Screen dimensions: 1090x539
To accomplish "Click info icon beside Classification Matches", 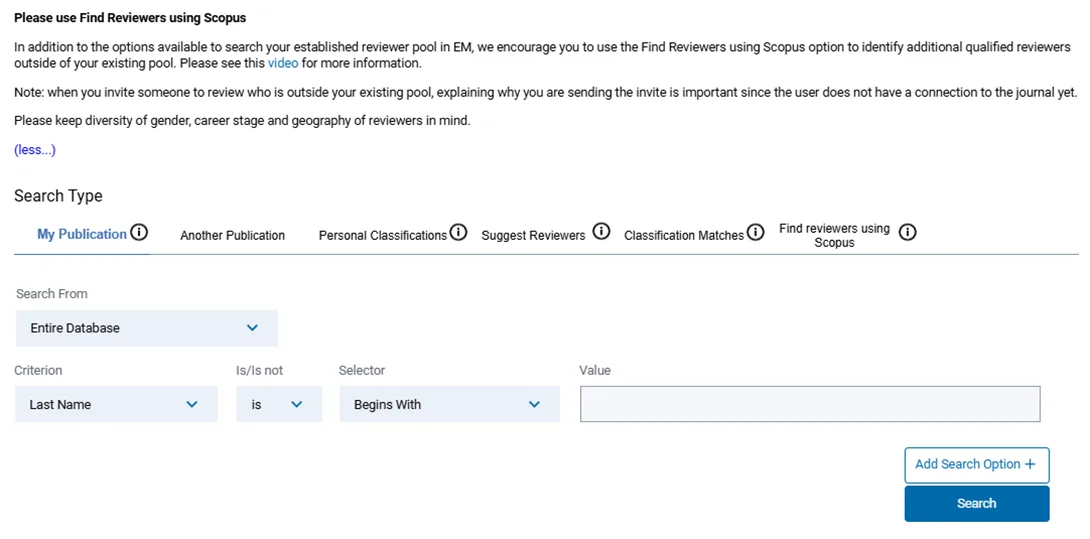I will tap(755, 233).
